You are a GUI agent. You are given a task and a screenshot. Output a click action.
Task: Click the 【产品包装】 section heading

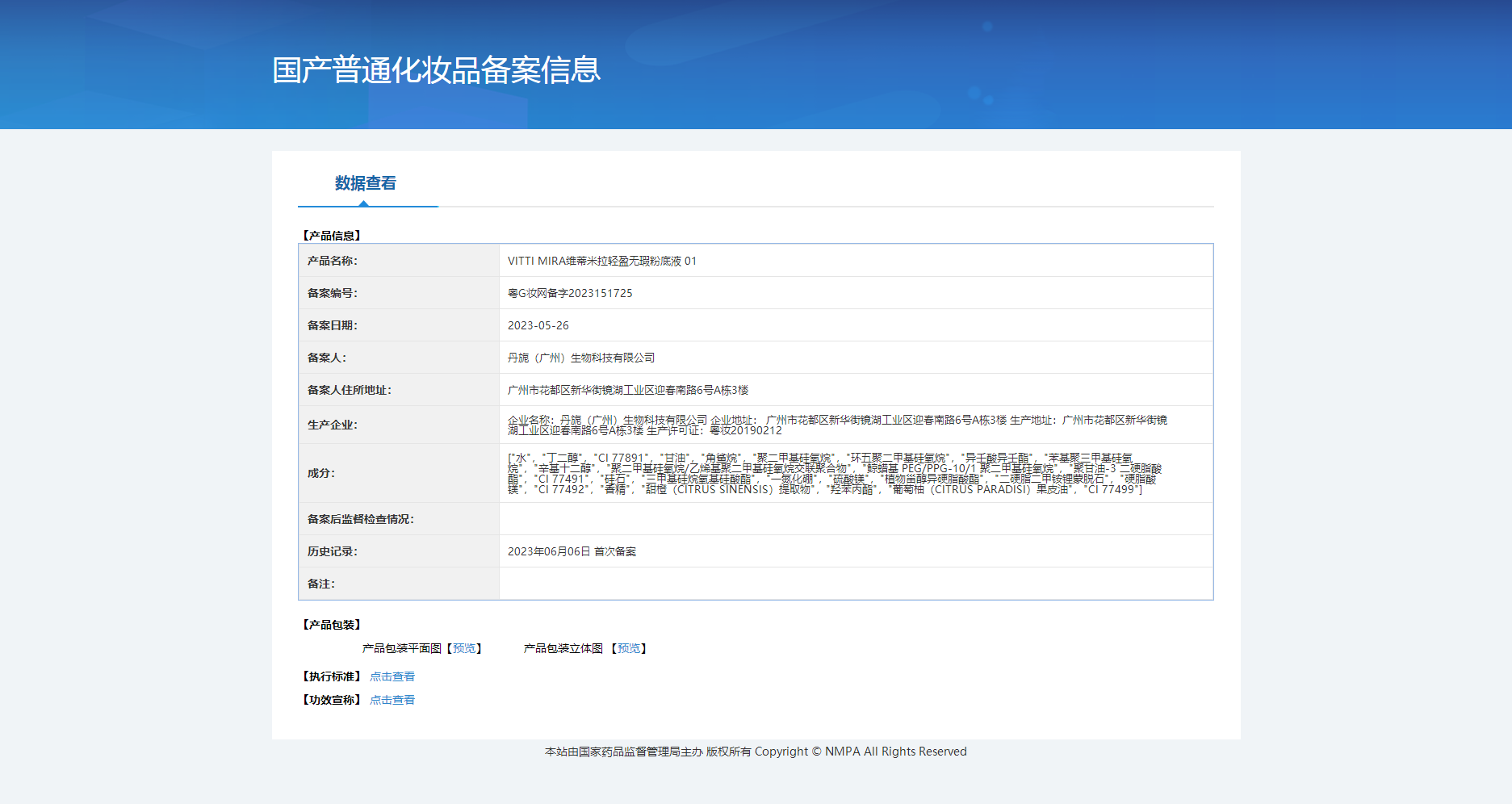tap(332, 625)
